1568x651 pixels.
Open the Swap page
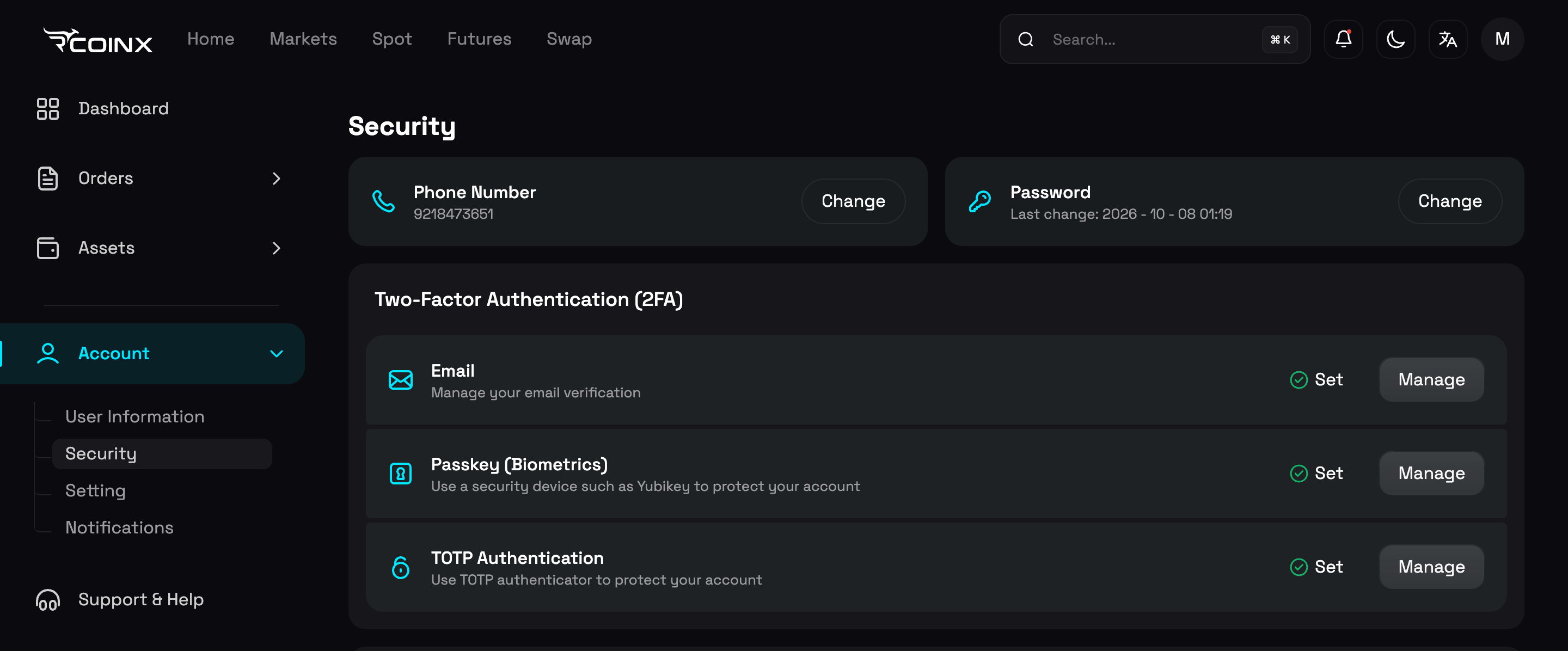[x=569, y=40]
